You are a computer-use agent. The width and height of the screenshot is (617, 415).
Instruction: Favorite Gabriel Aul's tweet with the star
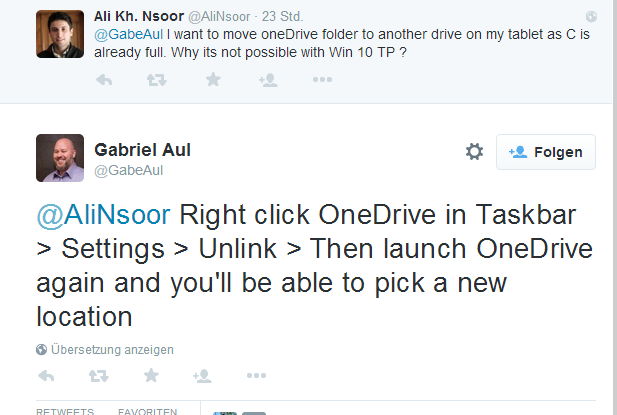click(x=151, y=375)
